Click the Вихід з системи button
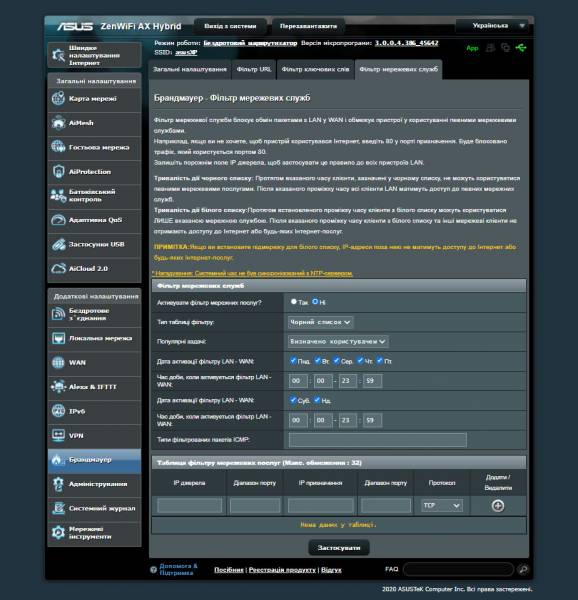Screen dimensions: 578x600 230,26
